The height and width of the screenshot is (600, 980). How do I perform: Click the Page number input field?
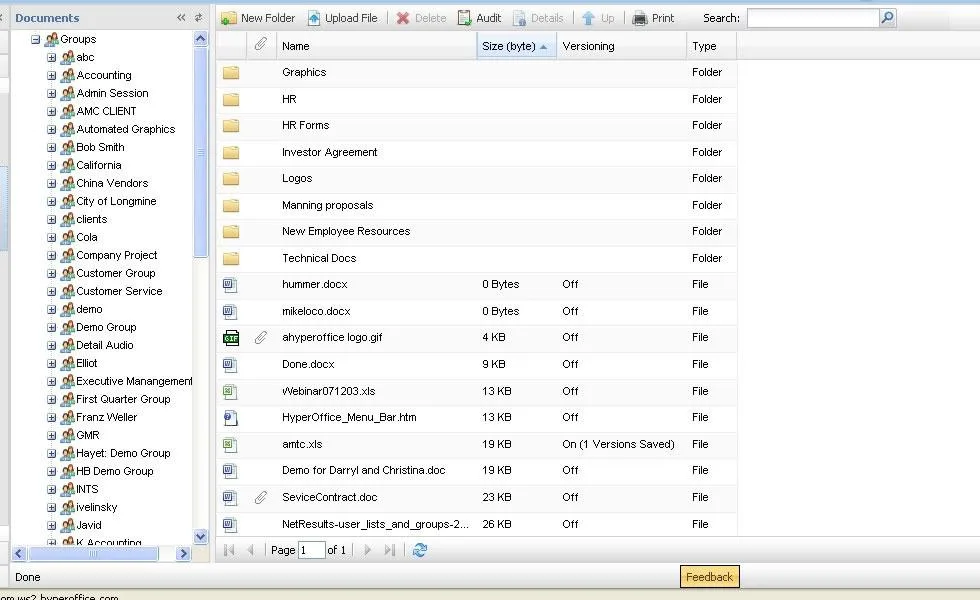[x=311, y=550]
